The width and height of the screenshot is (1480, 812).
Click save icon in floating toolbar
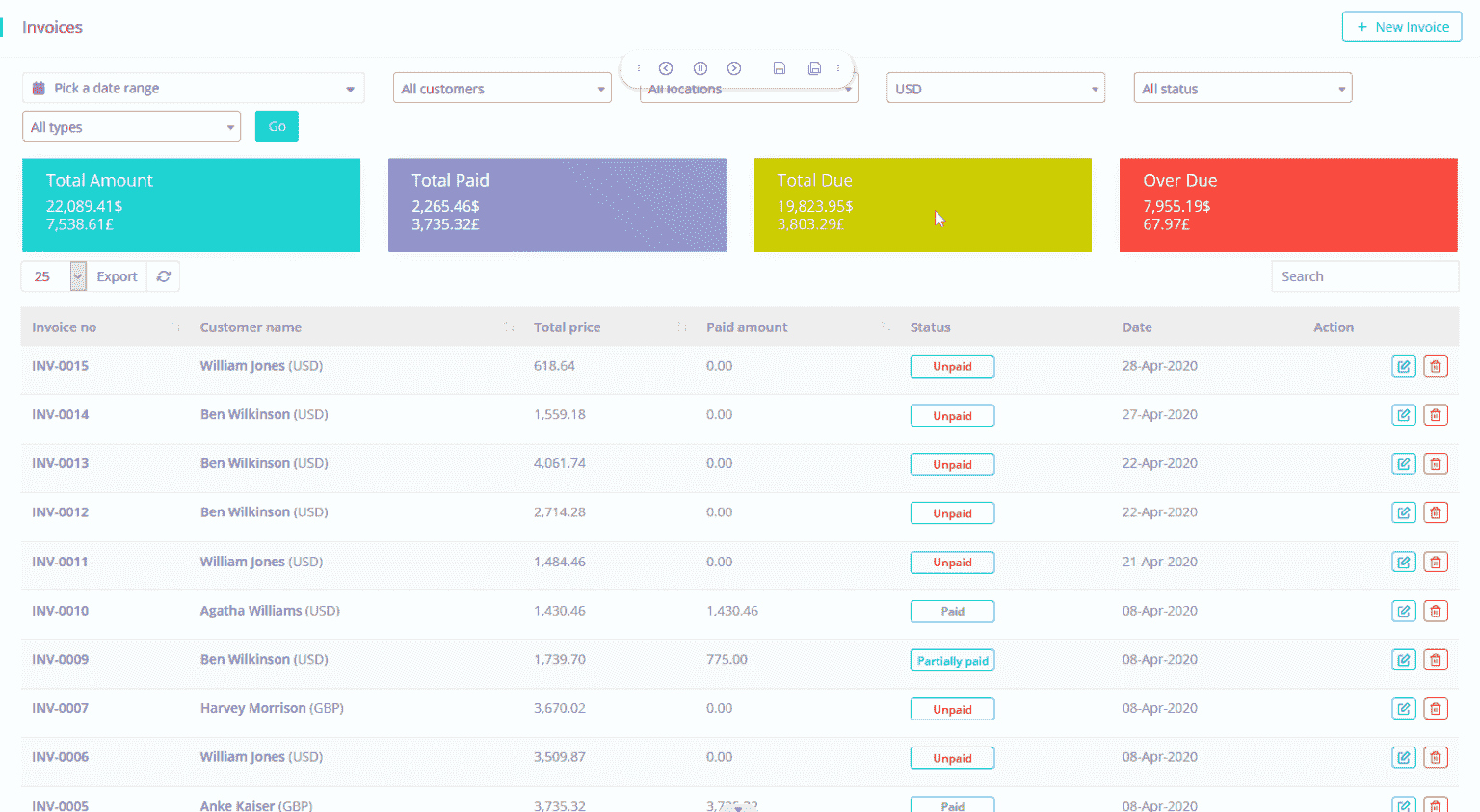point(780,68)
